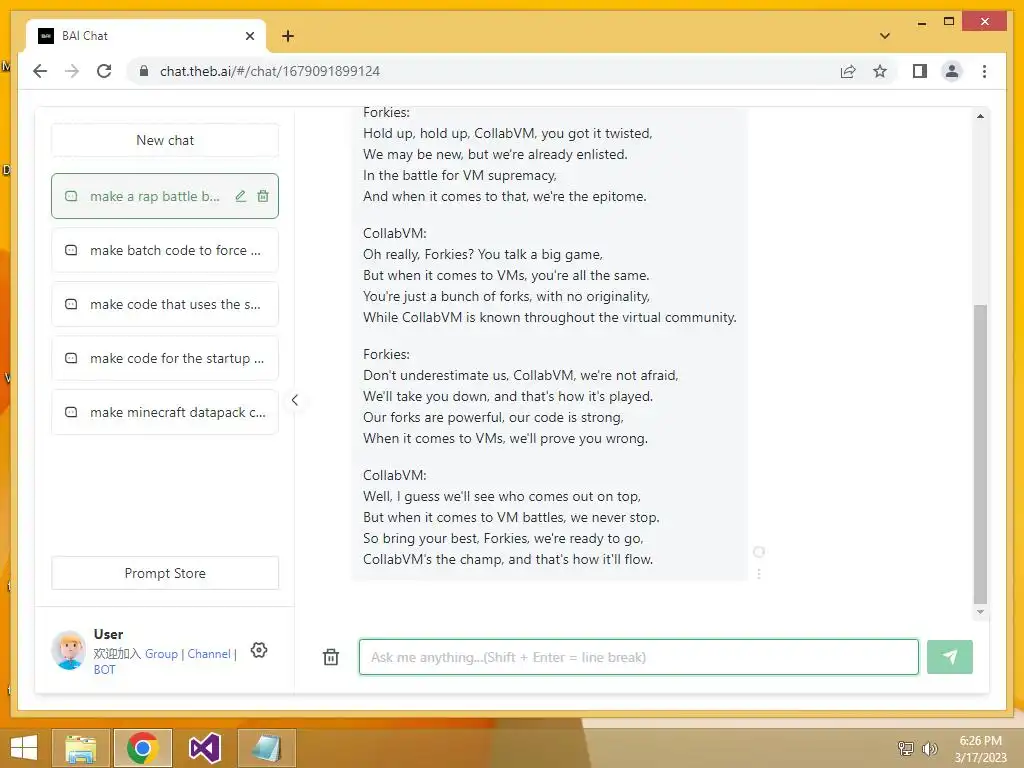Open the 'make minecraft datapack c...' chat
The width and height of the screenshot is (1024, 768).
165,412
